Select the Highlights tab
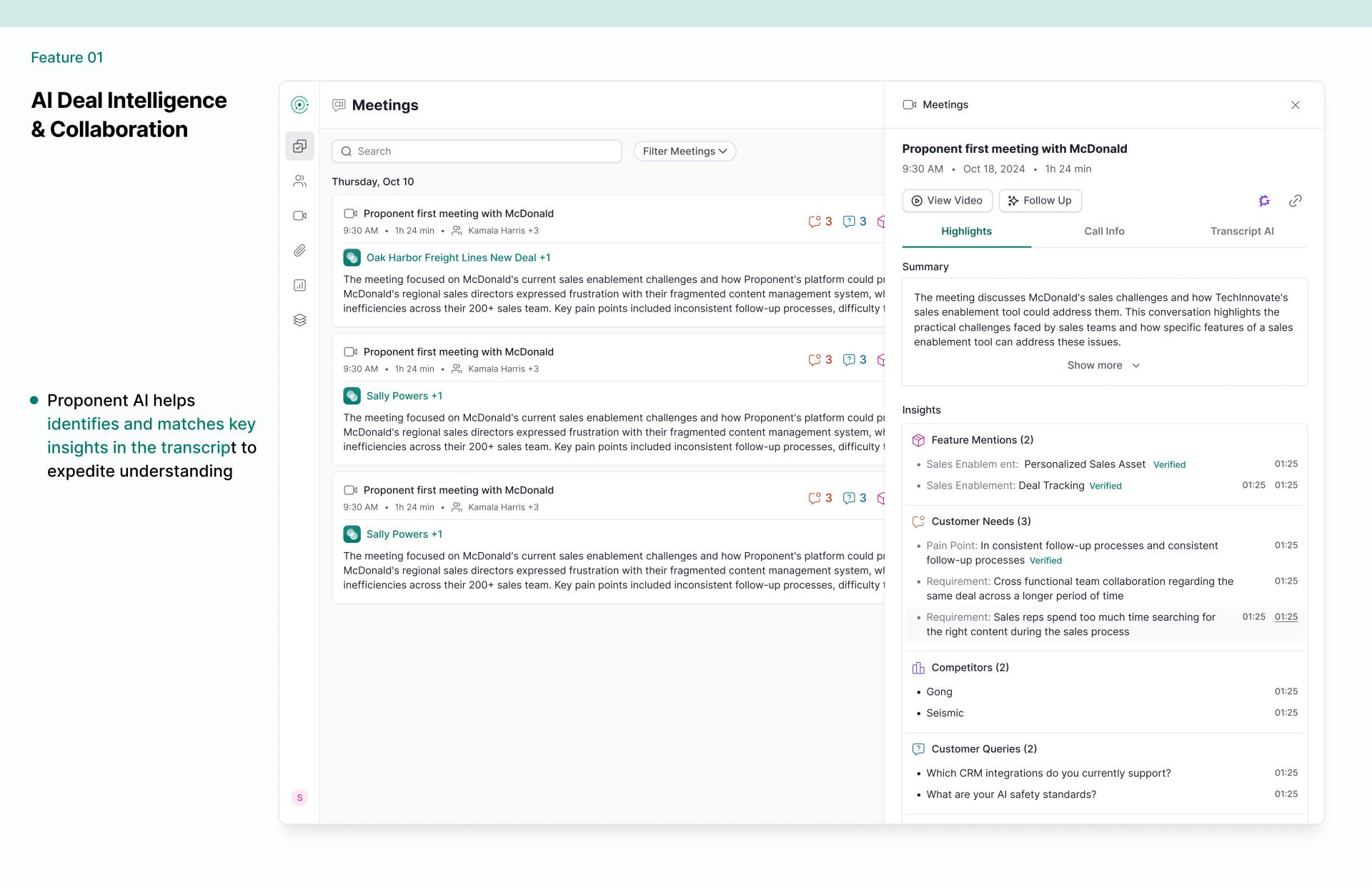Image resolution: width=1372 pixels, height=890 pixels. click(966, 231)
